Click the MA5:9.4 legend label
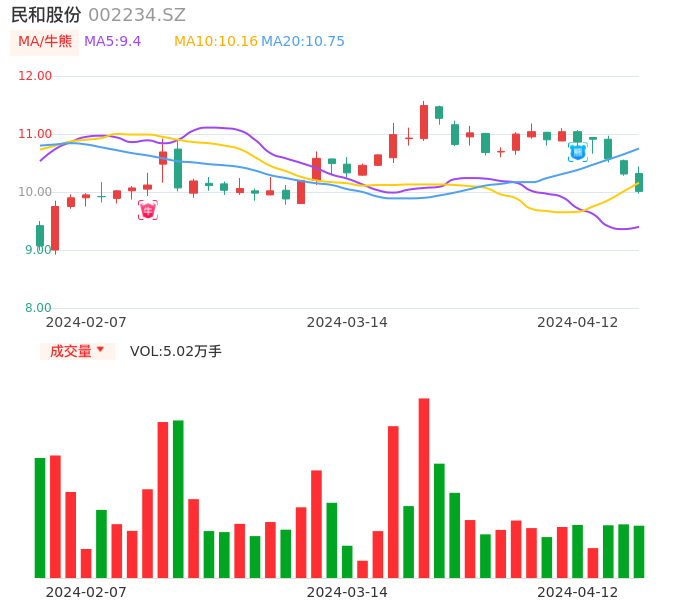 pyautogui.click(x=112, y=42)
